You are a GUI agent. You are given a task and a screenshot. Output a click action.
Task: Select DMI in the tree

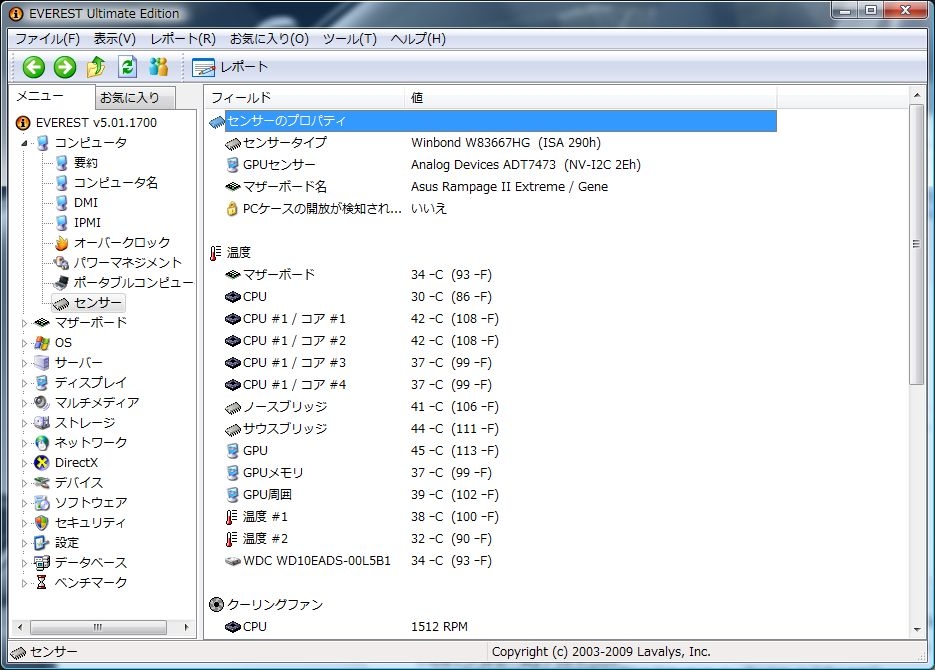click(86, 203)
